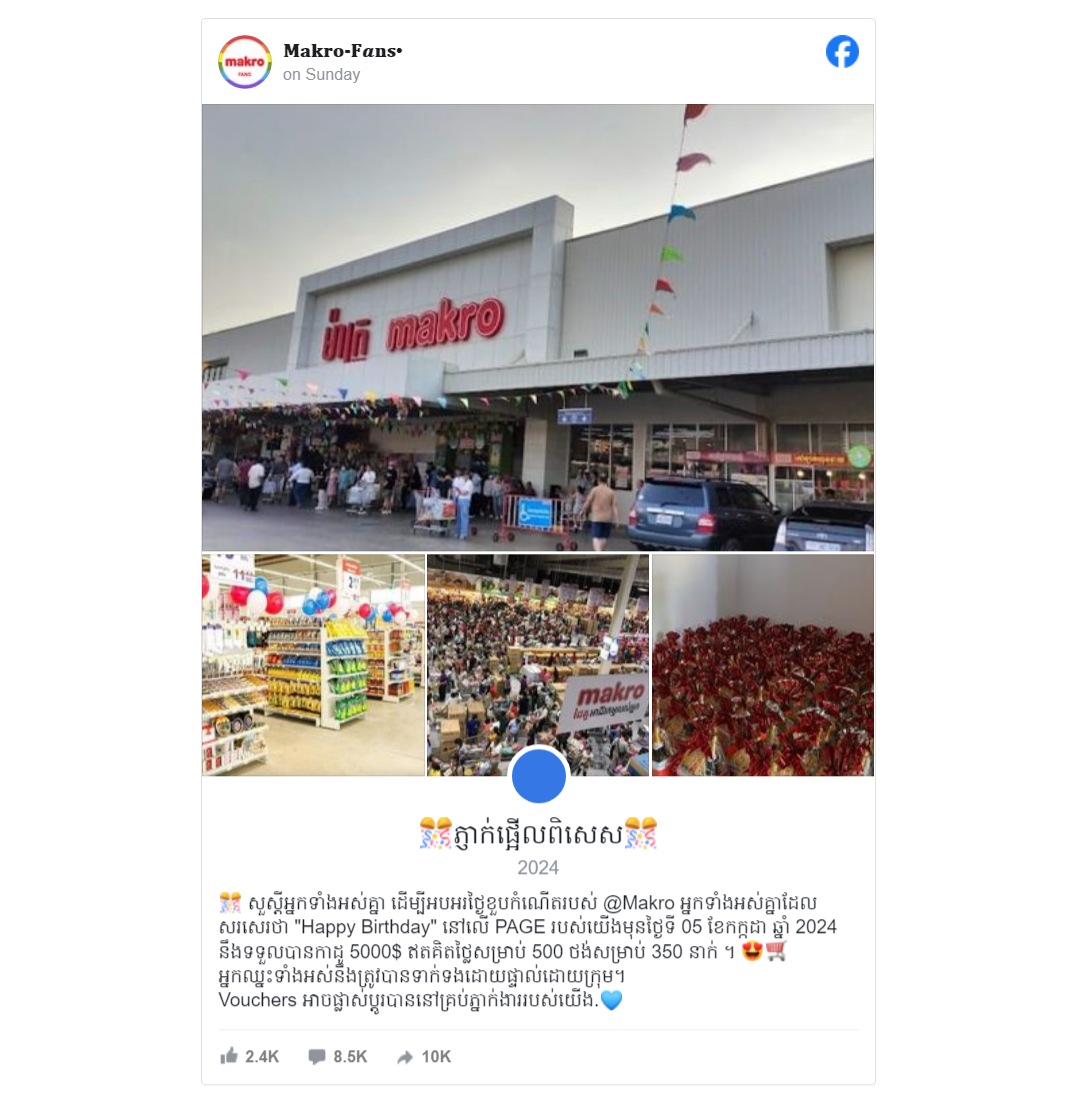Click the blue heart emoji ending the post

(x=611, y=1000)
